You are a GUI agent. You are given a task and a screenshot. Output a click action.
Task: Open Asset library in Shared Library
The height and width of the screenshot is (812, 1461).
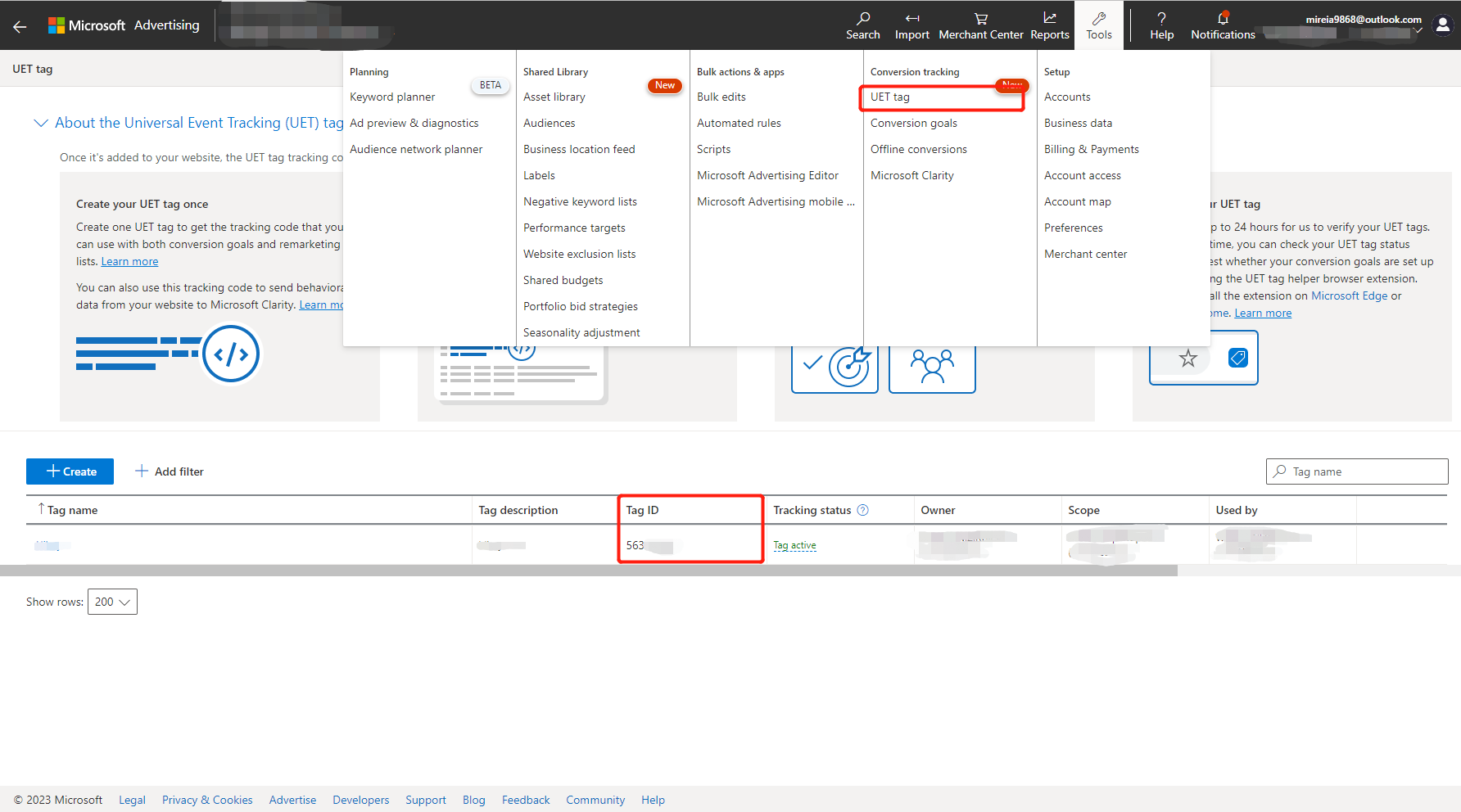(x=554, y=97)
